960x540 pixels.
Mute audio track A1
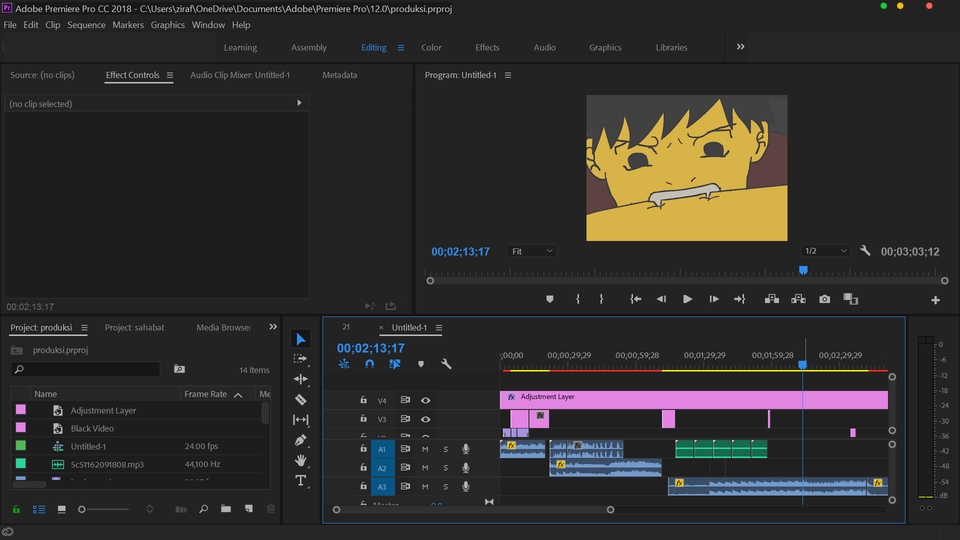(425, 449)
